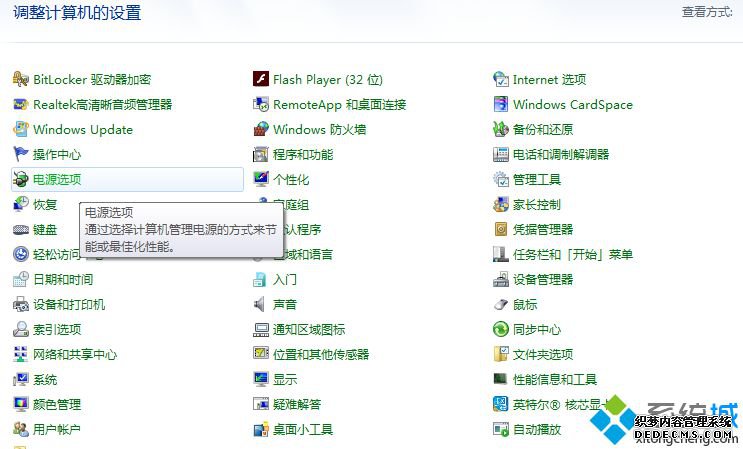Open the 网络和共享中心 icon
The image size is (743, 449).
21,354
